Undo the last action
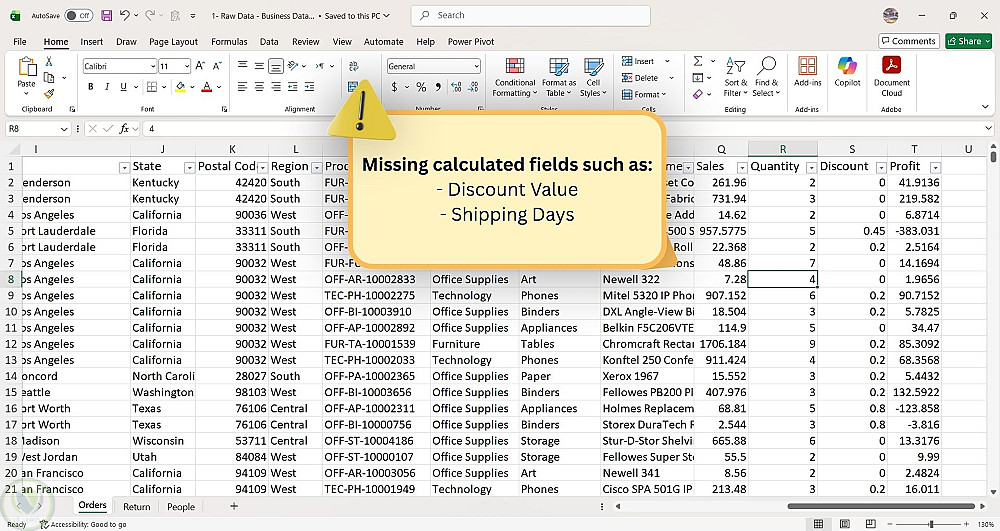 point(125,16)
